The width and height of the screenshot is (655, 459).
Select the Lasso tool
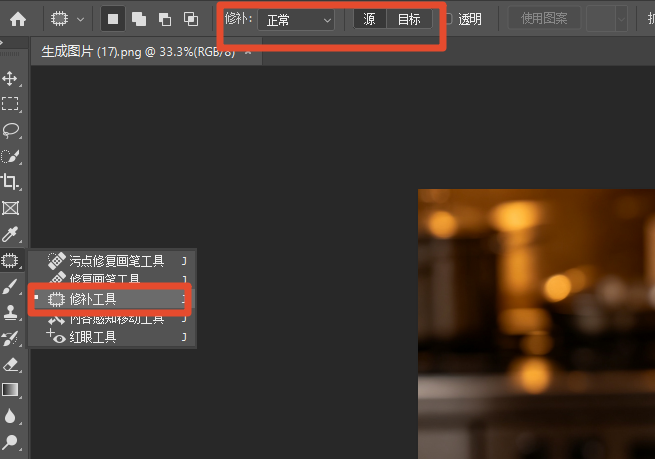tap(10, 130)
